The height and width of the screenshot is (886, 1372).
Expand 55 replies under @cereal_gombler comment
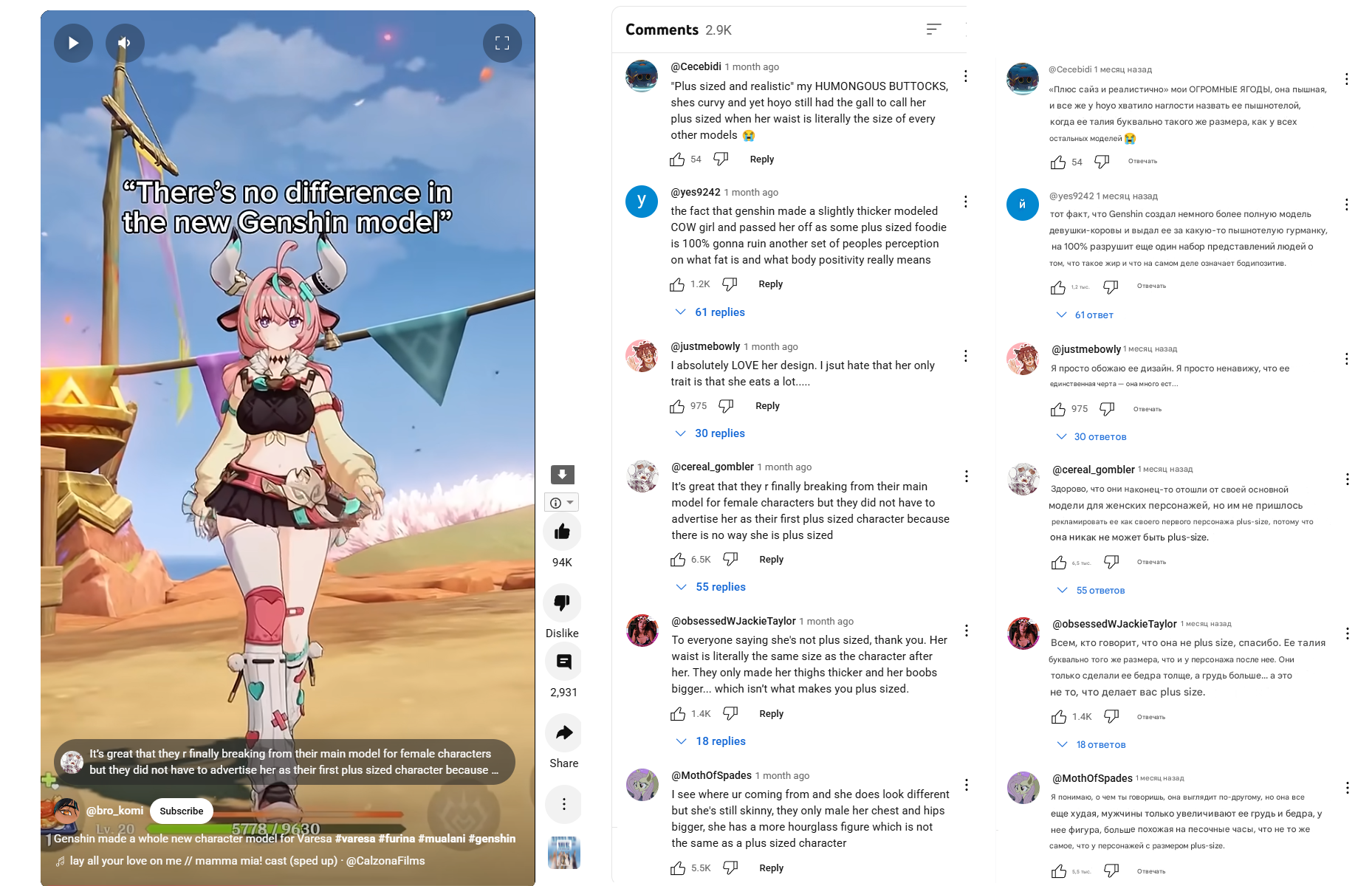pos(710,587)
